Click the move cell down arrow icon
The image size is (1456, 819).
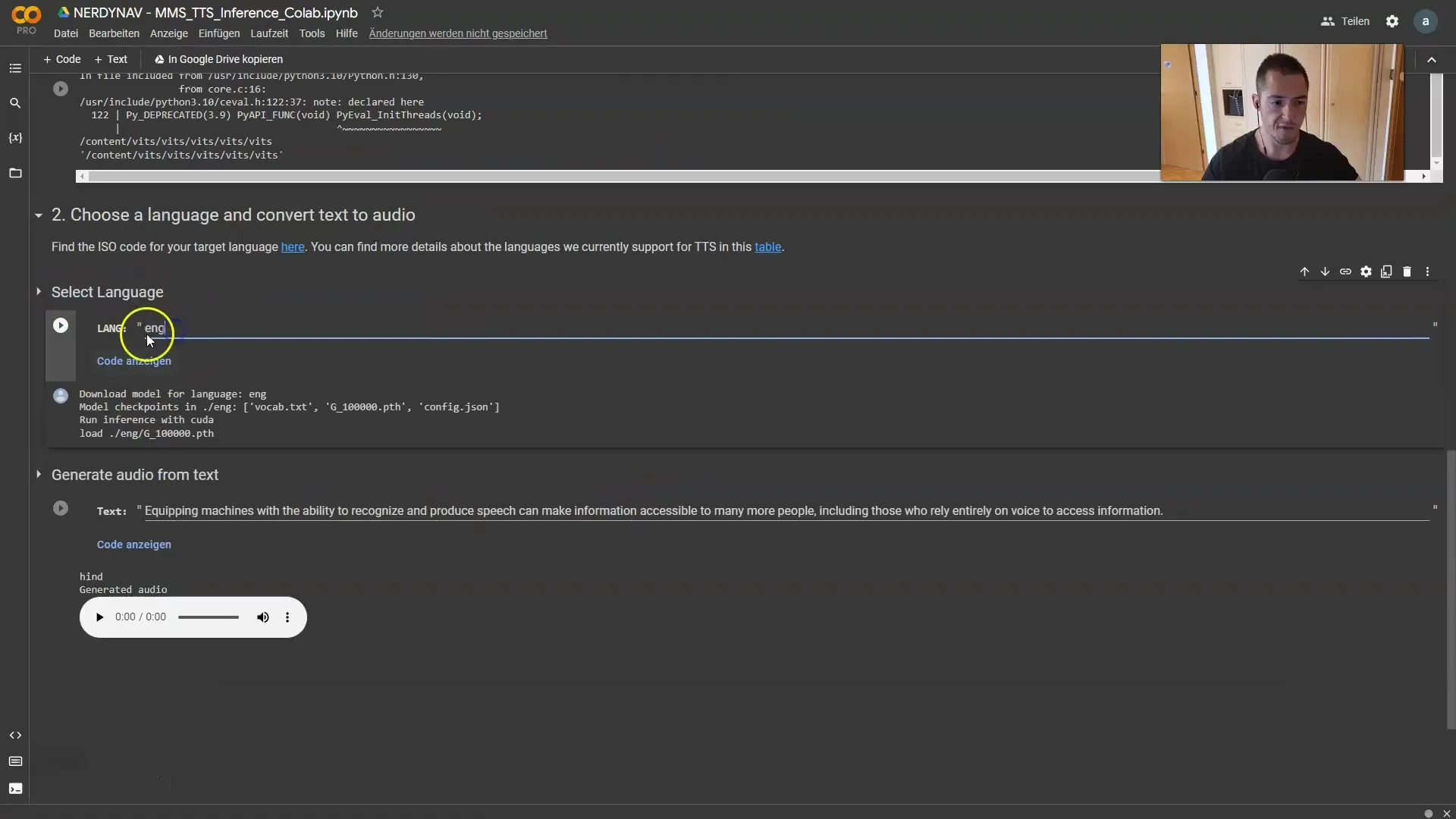(1324, 271)
